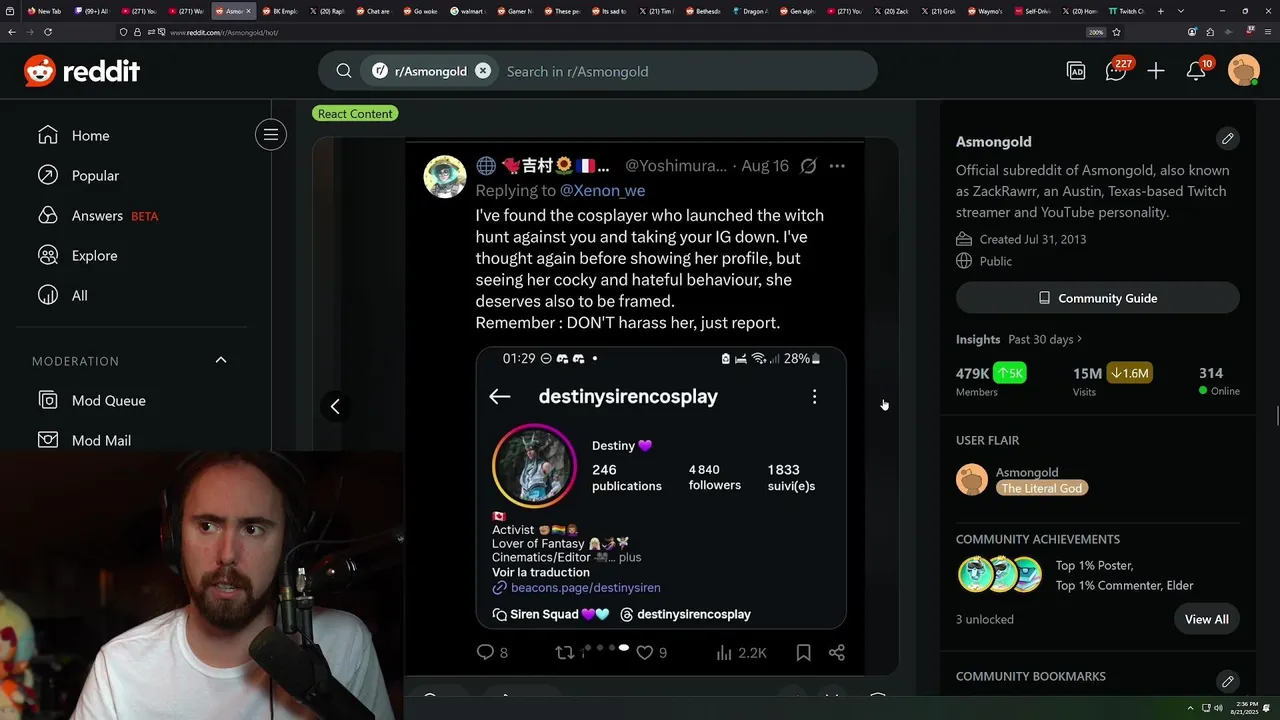Edit Community Bookmarks with pencil icon
This screenshot has width=1280, height=720.
[1228, 681]
